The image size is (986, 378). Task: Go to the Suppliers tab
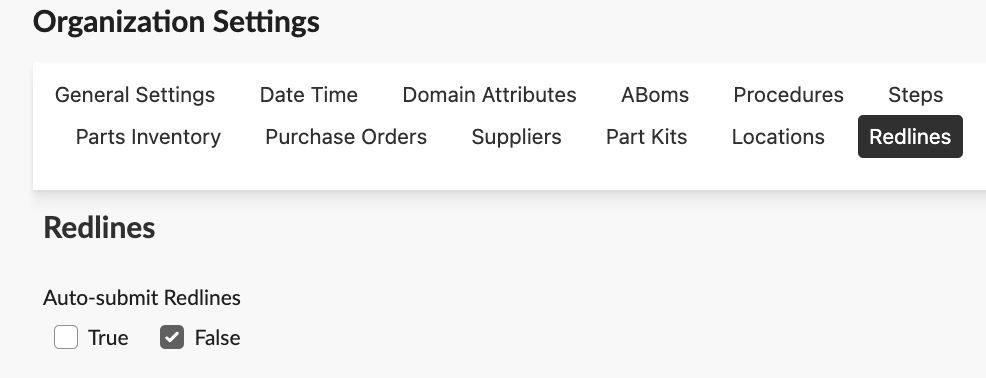pos(516,136)
